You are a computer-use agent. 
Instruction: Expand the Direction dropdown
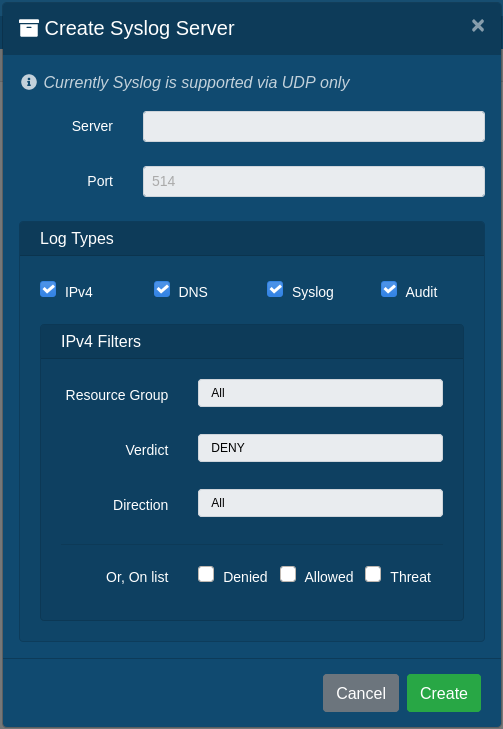click(320, 503)
